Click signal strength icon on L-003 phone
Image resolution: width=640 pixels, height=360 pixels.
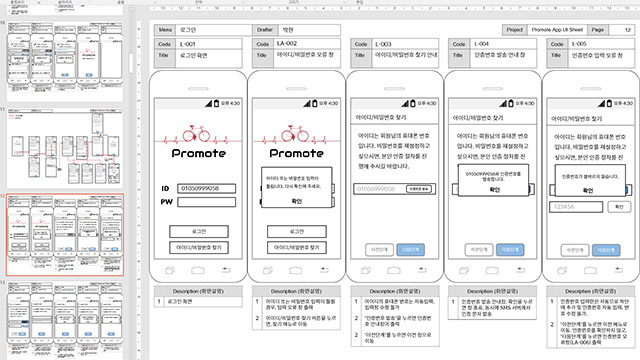coord(405,104)
